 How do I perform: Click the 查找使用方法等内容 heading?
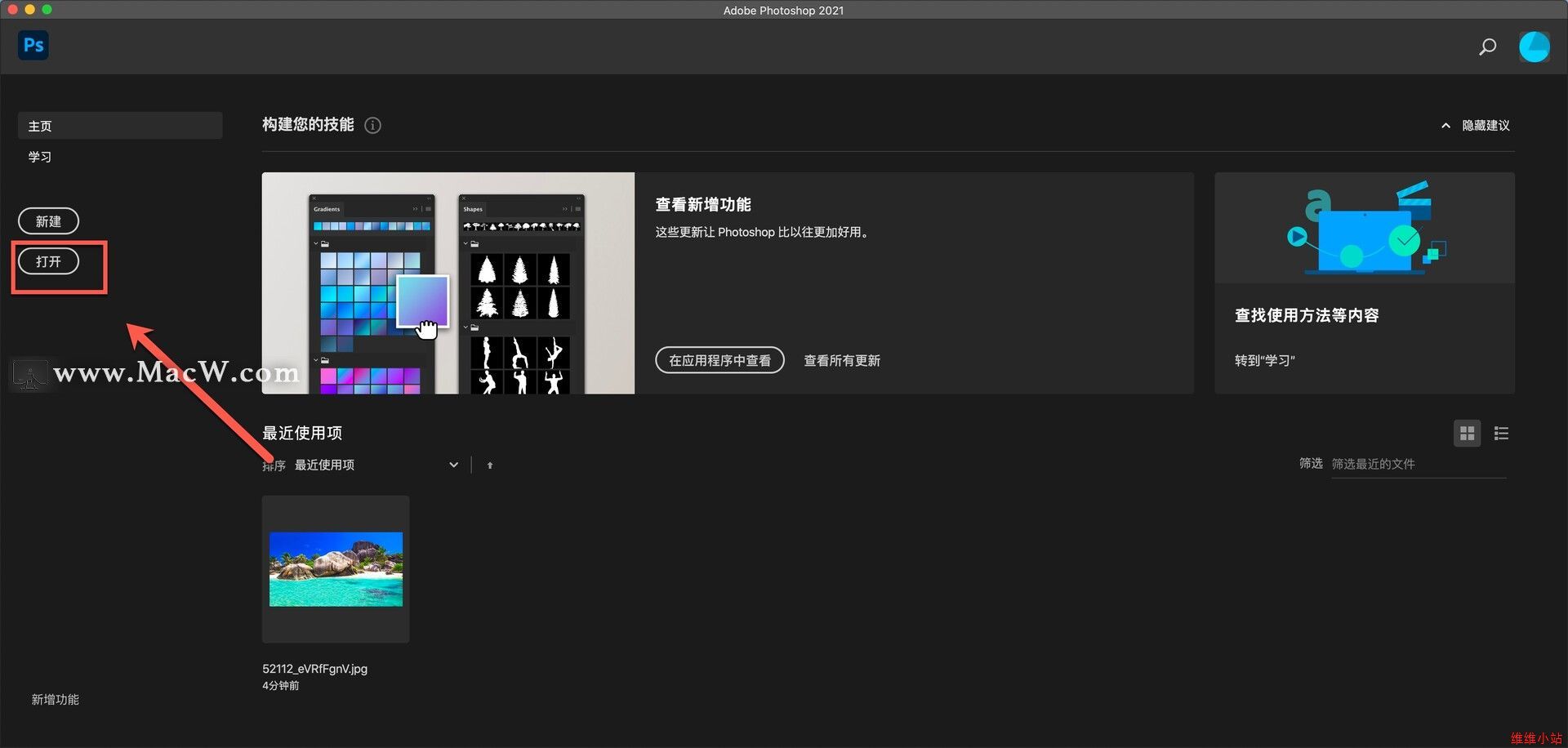point(1307,315)
